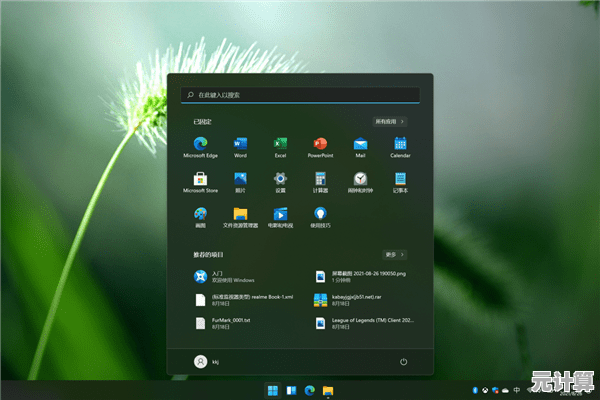Open Microsoft Edge from pinned apps
The height and width of the screenshot is (400, 600).
[x=200, y=146]
